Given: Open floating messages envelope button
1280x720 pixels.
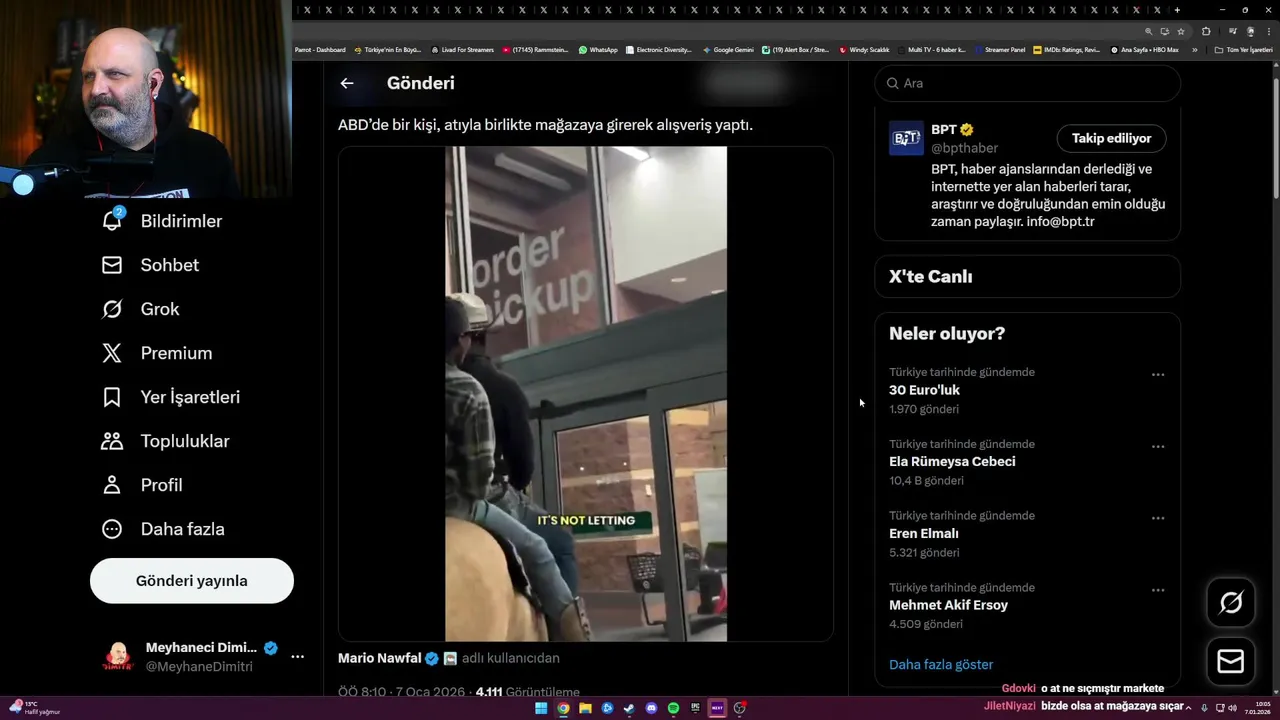Looking at the screenshot, I should click(1231, 661).
